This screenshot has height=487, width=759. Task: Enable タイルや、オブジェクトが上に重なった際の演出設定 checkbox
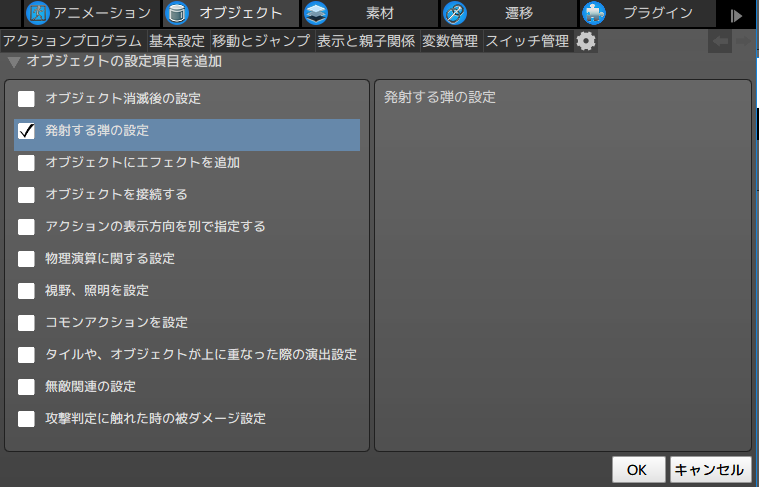(26, 355)
